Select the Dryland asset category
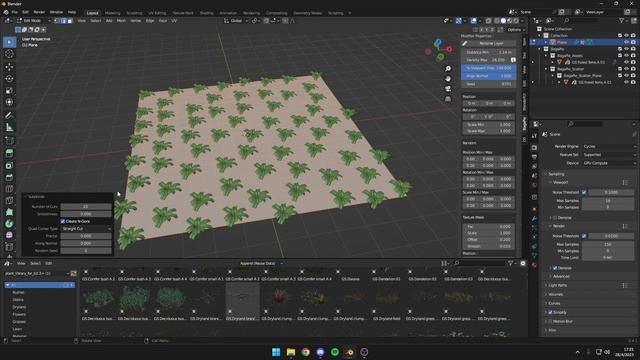The height and width of the screenshot is (360, 640). pos(19,307)
